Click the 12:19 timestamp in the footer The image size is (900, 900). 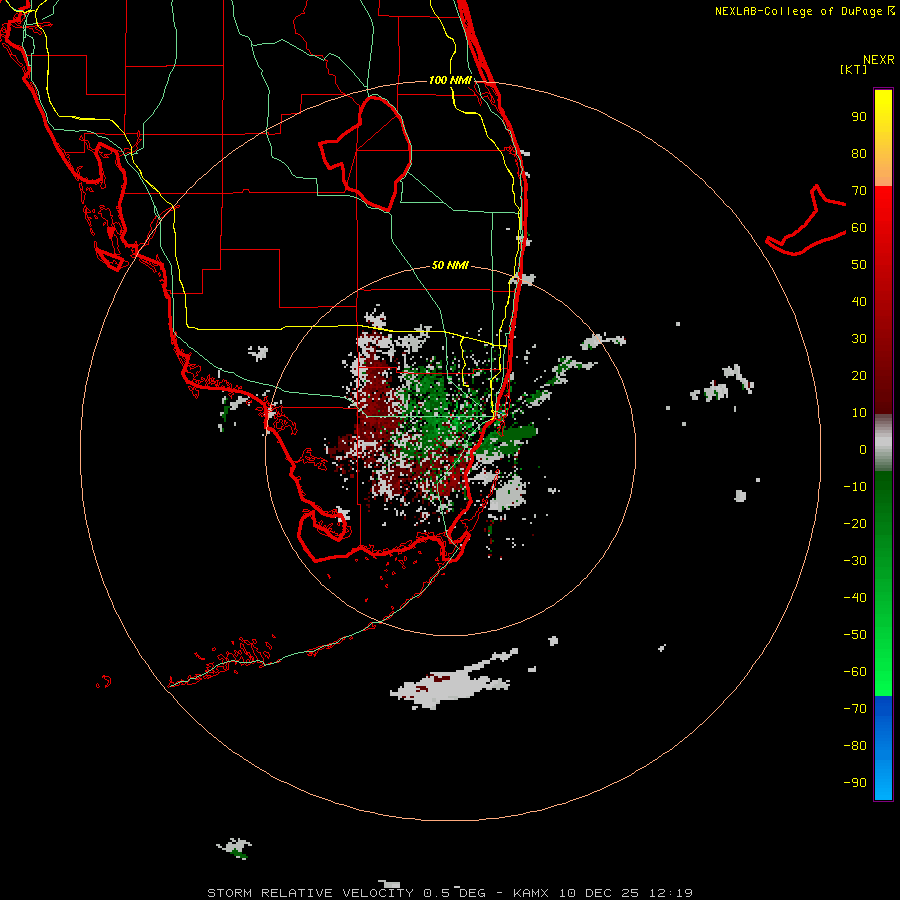coord(671,893)
